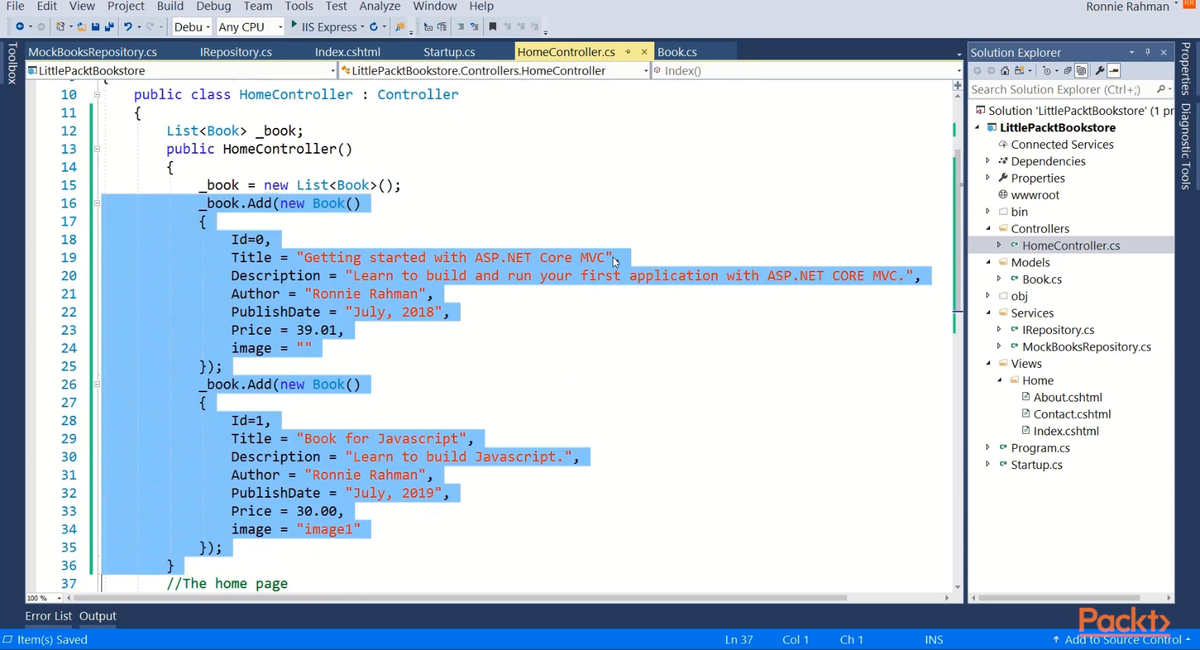Image resolution: width=1200 pixels, height=650 pixels.
Task: Click Solution Explorer Home icon
Action: pyautogui.click(x=1005, y=71)
